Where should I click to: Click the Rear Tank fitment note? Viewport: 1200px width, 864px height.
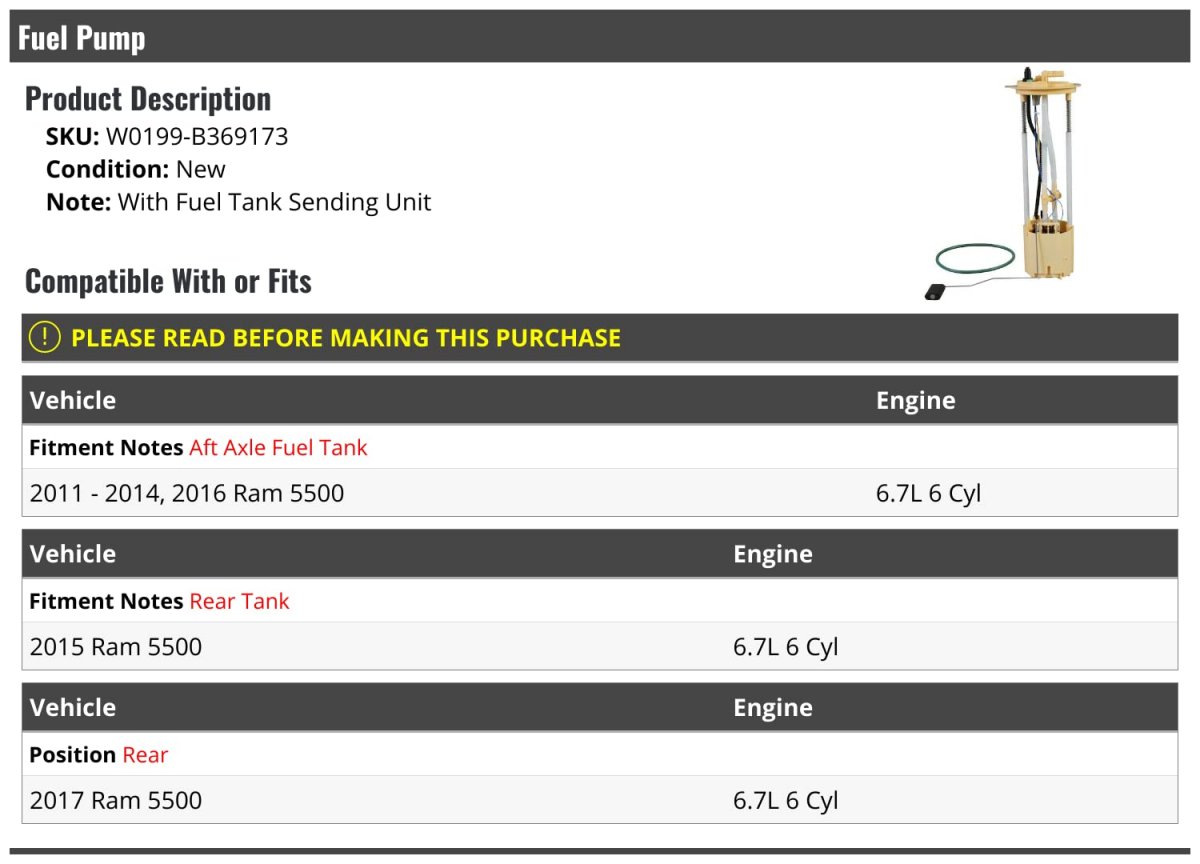pos(239,601)
